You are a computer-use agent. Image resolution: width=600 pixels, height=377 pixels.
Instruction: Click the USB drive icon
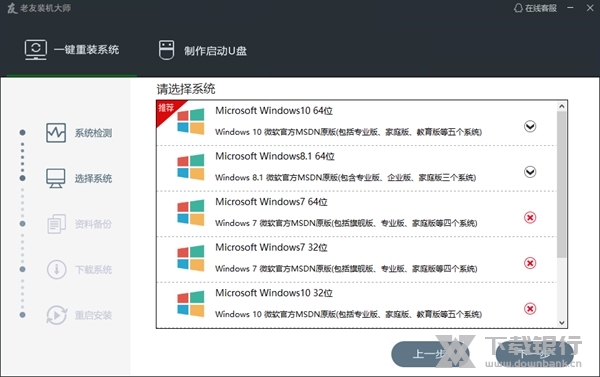click(166, 50)
